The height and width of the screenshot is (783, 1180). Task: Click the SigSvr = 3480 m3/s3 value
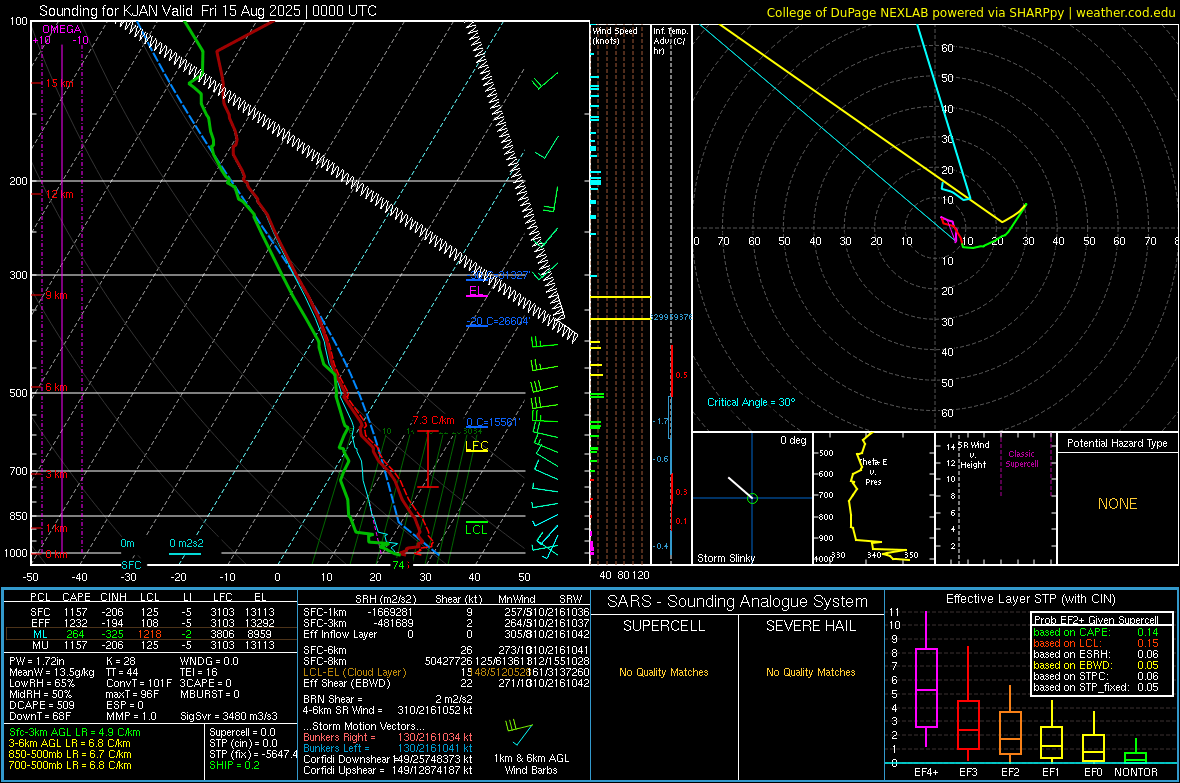(x=229, y=716)
